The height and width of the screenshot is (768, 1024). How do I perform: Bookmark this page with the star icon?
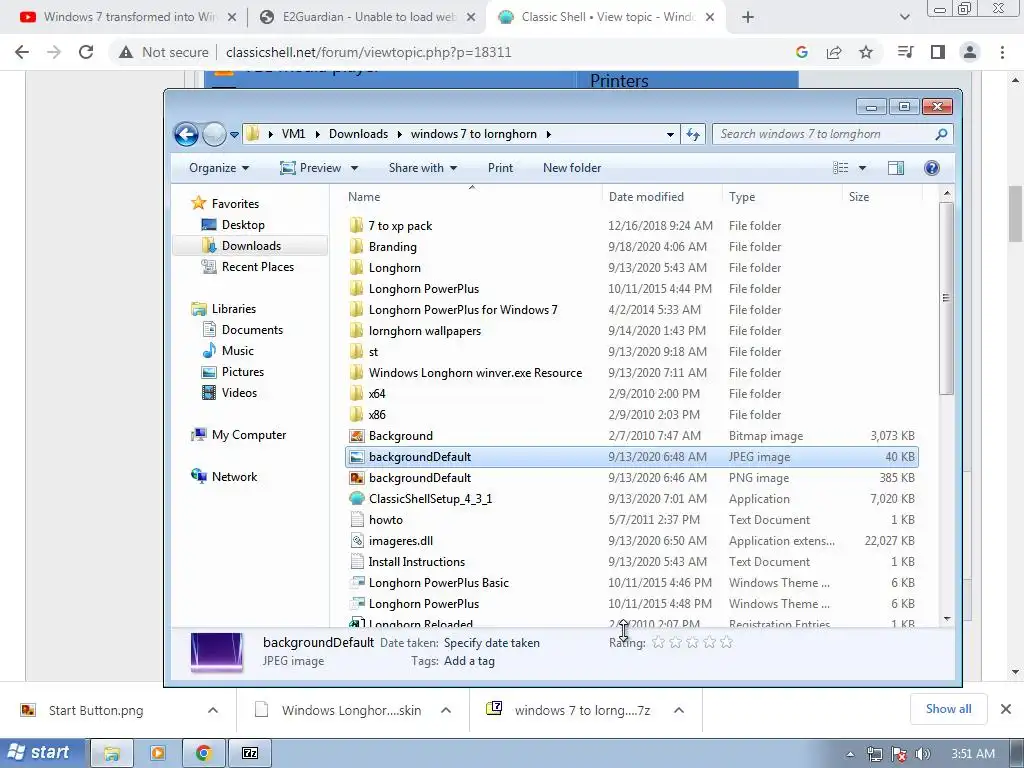pos(866,52)
